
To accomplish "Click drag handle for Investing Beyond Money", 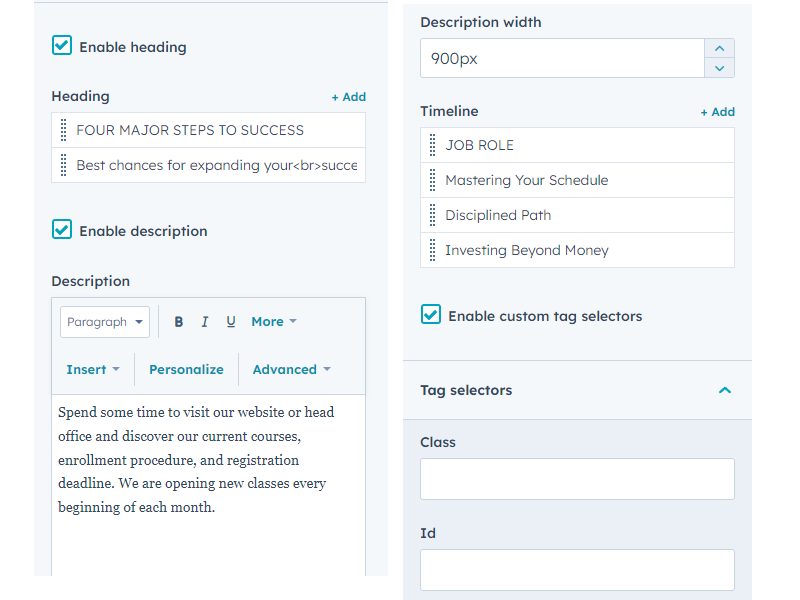I will (x=432, y=250).
